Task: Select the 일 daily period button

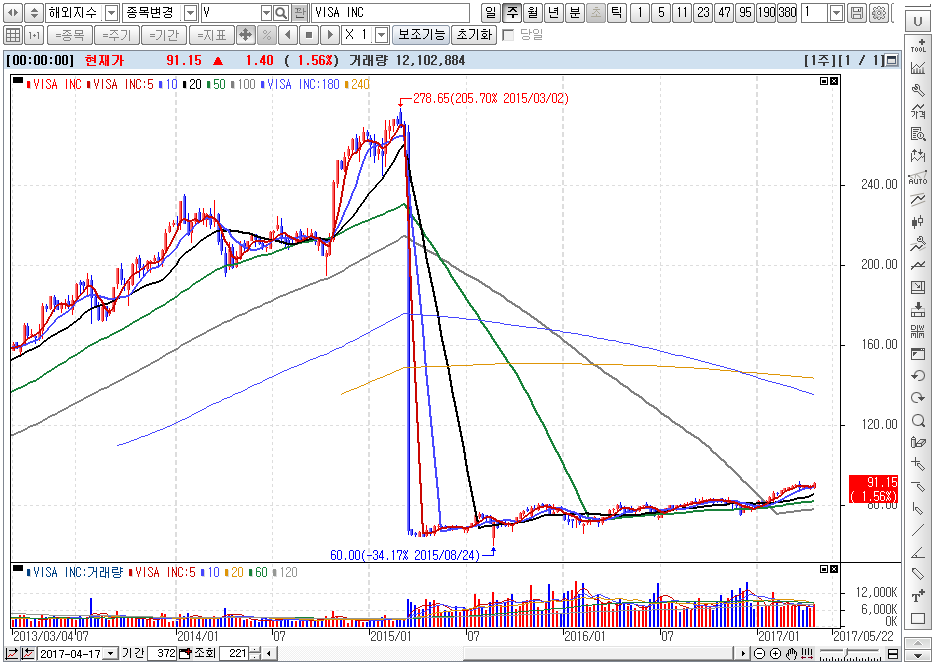Action: point(490,13)
